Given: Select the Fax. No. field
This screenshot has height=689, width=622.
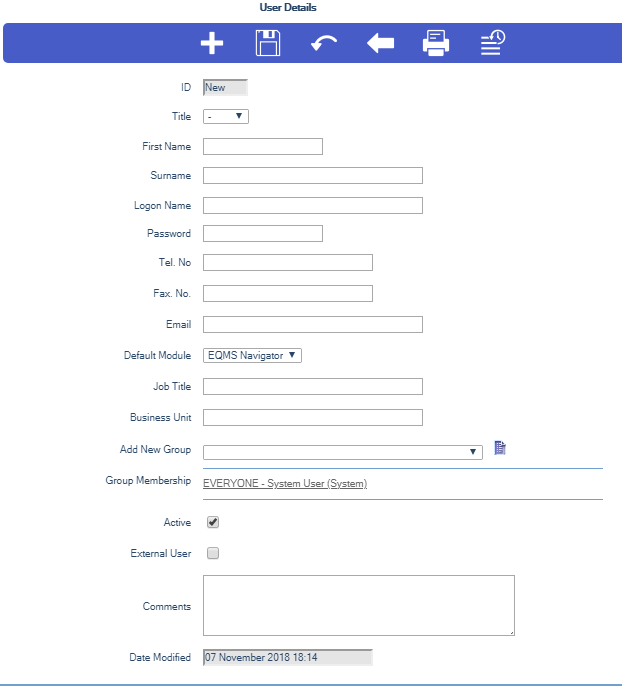Looking at the screenshot, I should pos(288,294).
